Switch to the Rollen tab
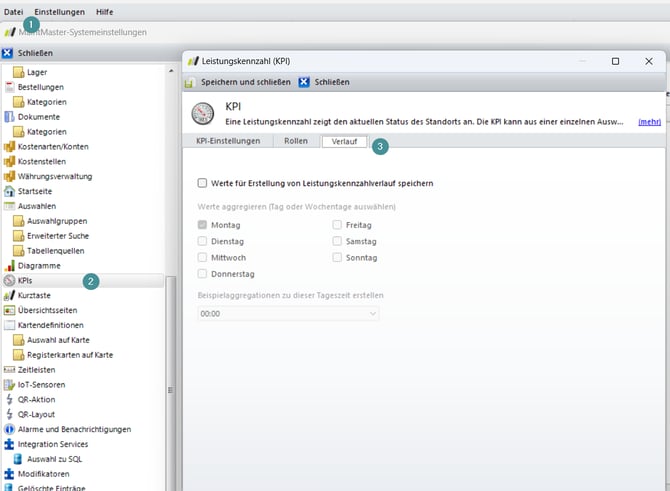The width and height of the screenshot is (670, 491). click(x=295, y=142)
